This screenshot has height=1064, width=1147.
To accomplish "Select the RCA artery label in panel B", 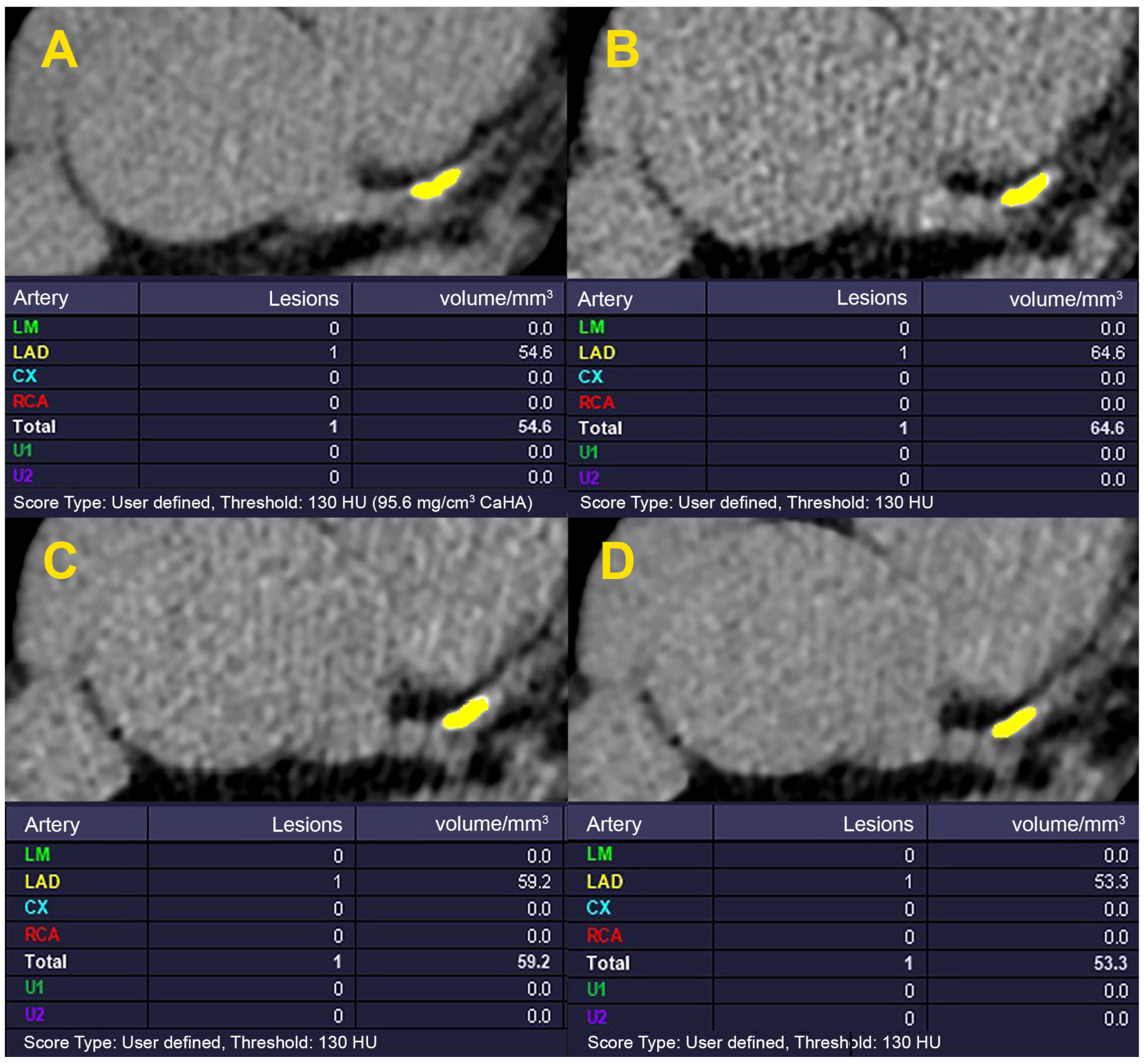I will click(597, 402).
